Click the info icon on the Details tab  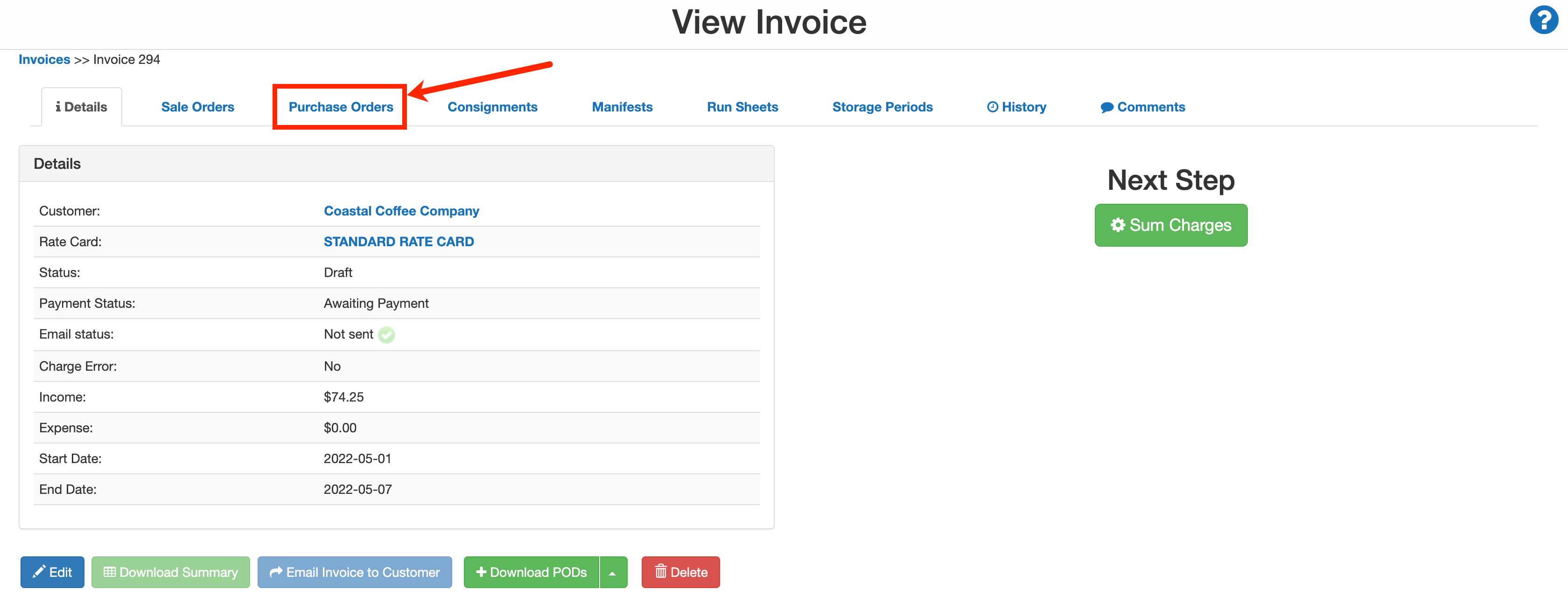(x=58, y=106)
